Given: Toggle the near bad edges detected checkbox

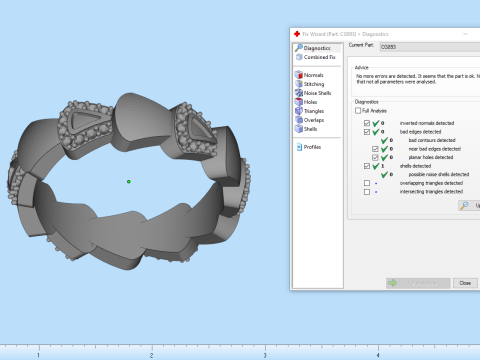Looking at the screenshot, I should [x=375, y=149].
